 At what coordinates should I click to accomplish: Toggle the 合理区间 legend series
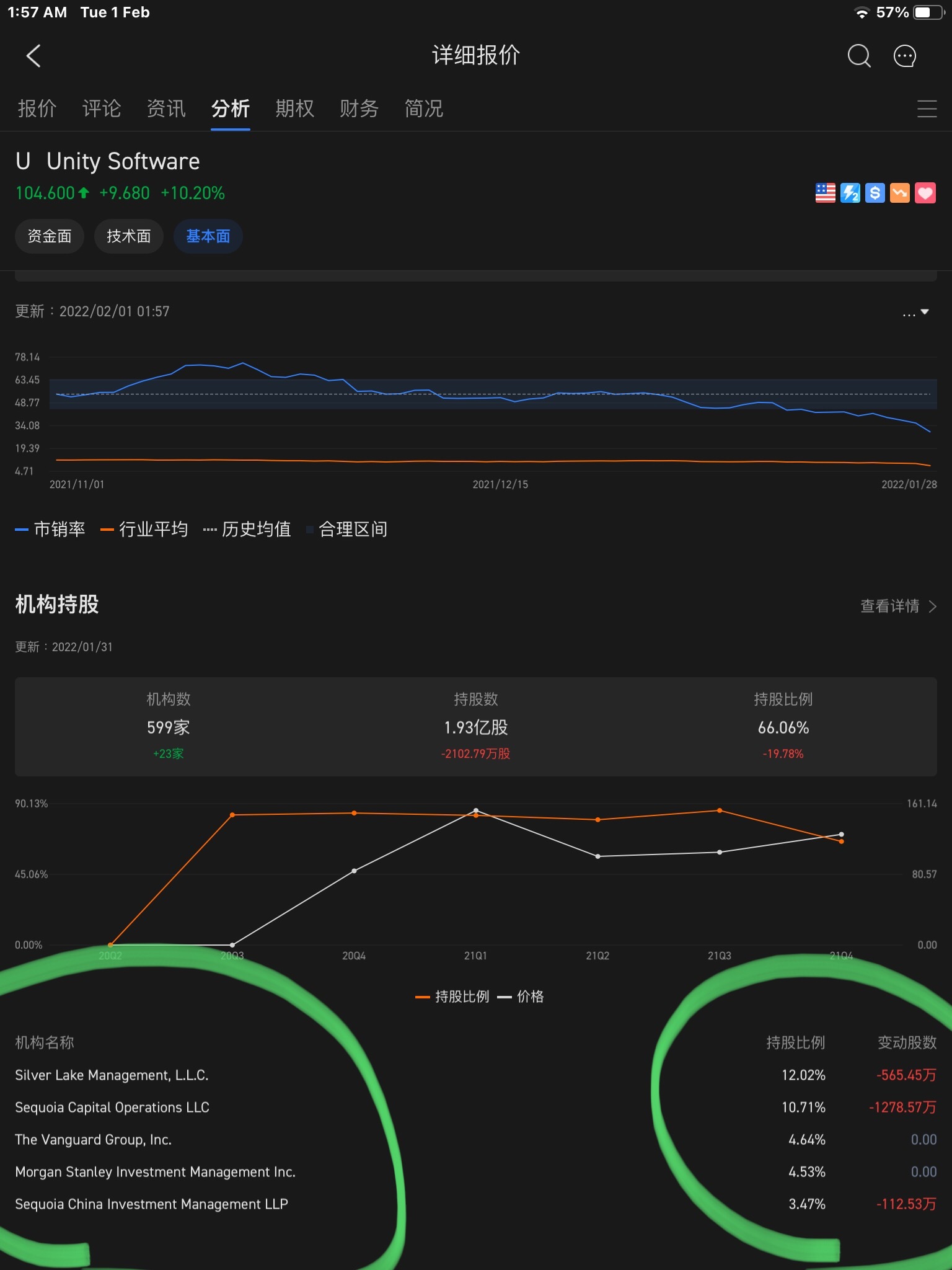[x=347, y=529]
